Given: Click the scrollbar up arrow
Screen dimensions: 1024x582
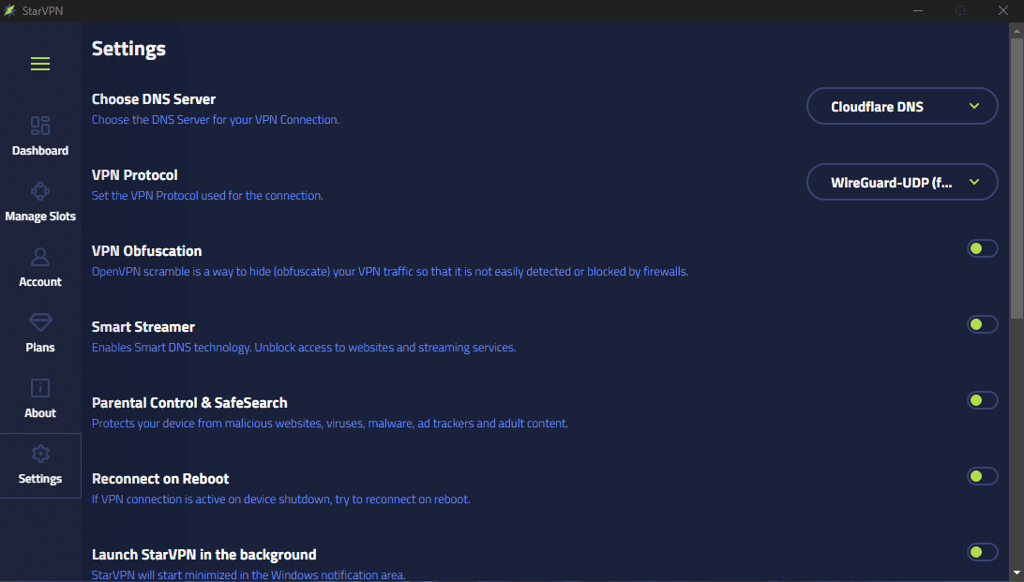Looking at the screenshot, I should pyautogui.click(x=1017, y=31).
